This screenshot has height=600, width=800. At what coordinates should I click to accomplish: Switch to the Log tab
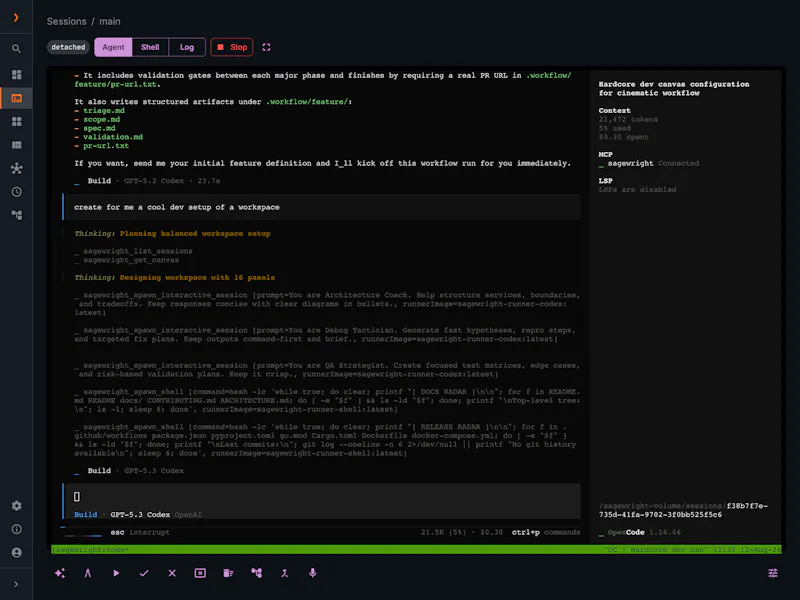[187, 47]
